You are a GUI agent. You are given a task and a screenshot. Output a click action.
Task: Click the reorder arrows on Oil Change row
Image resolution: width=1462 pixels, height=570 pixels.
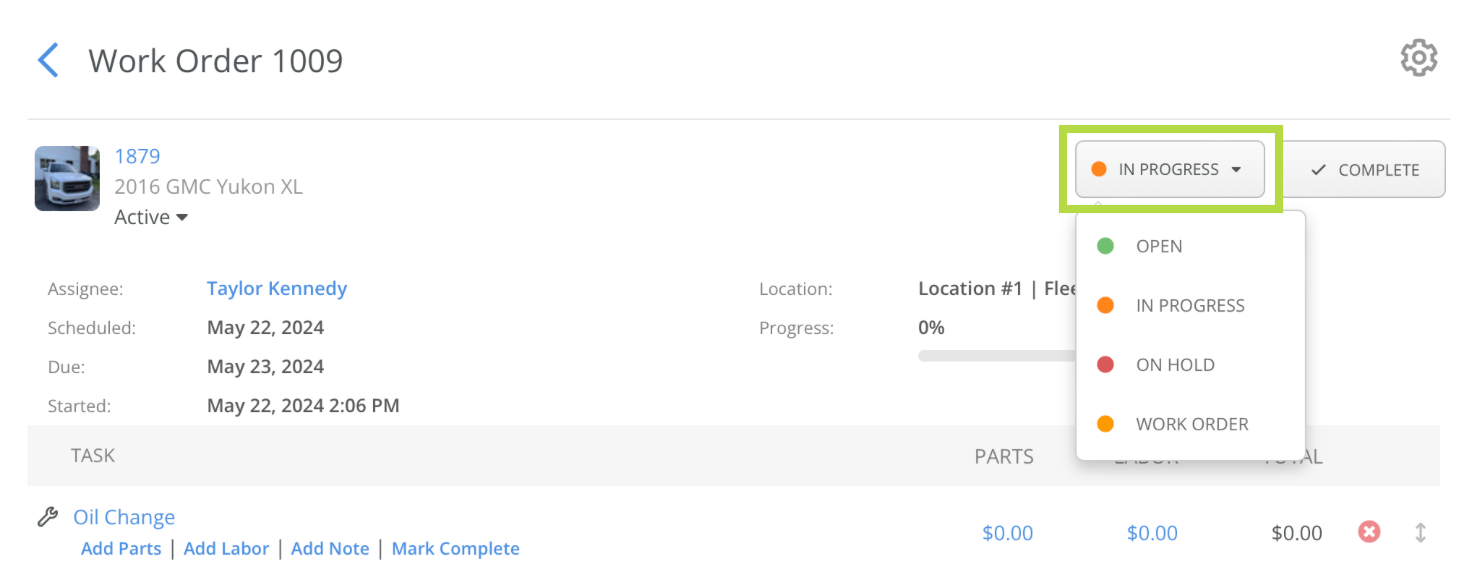point(1420,533)
